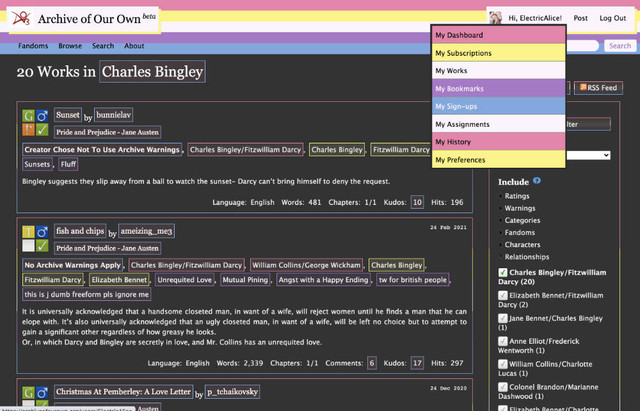Open author bunnielav's profile
The height and width of the screenshot is (411, 640).
click(113, 115)
